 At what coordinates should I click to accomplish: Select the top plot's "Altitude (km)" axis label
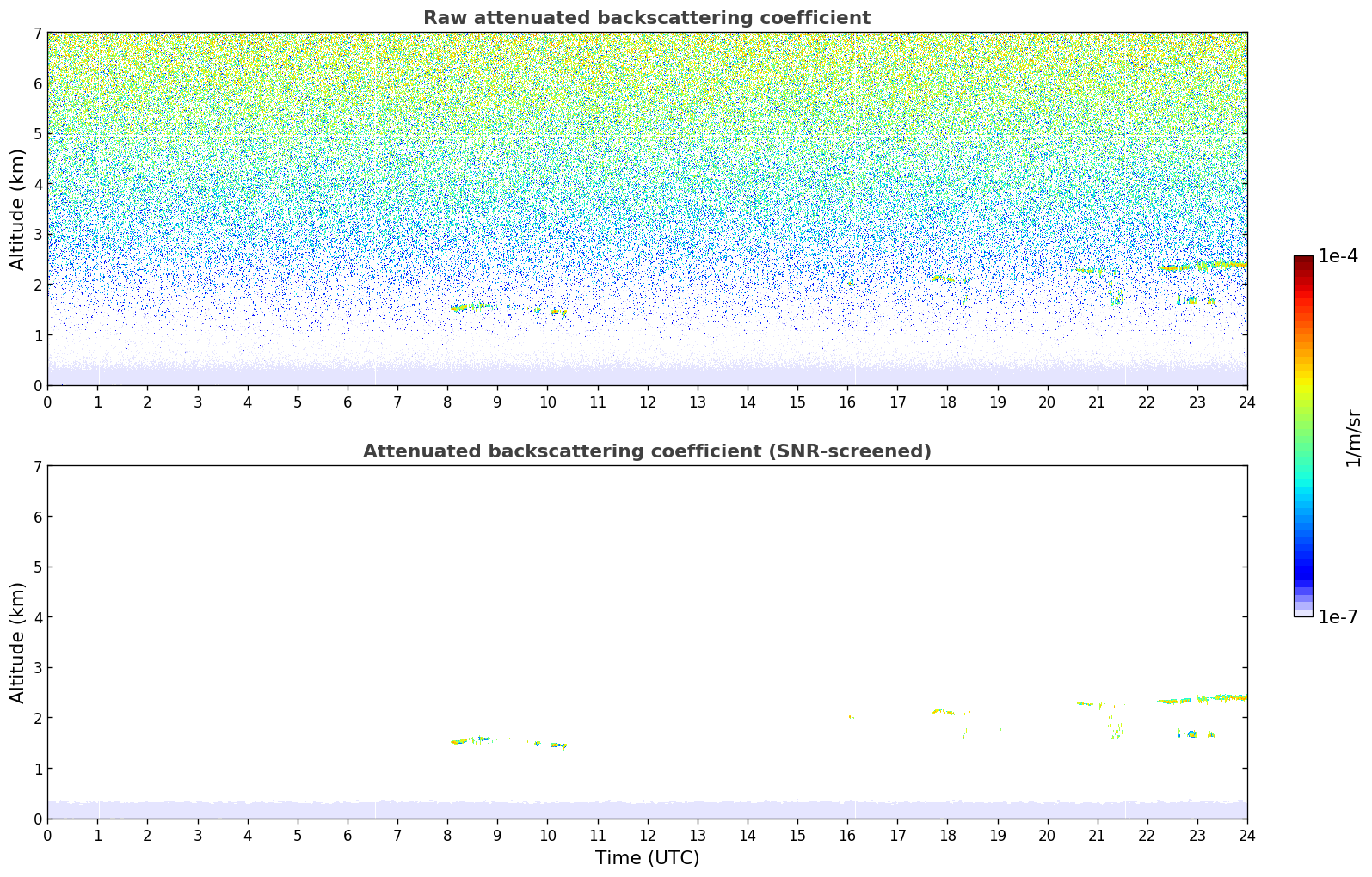point(18,209)
